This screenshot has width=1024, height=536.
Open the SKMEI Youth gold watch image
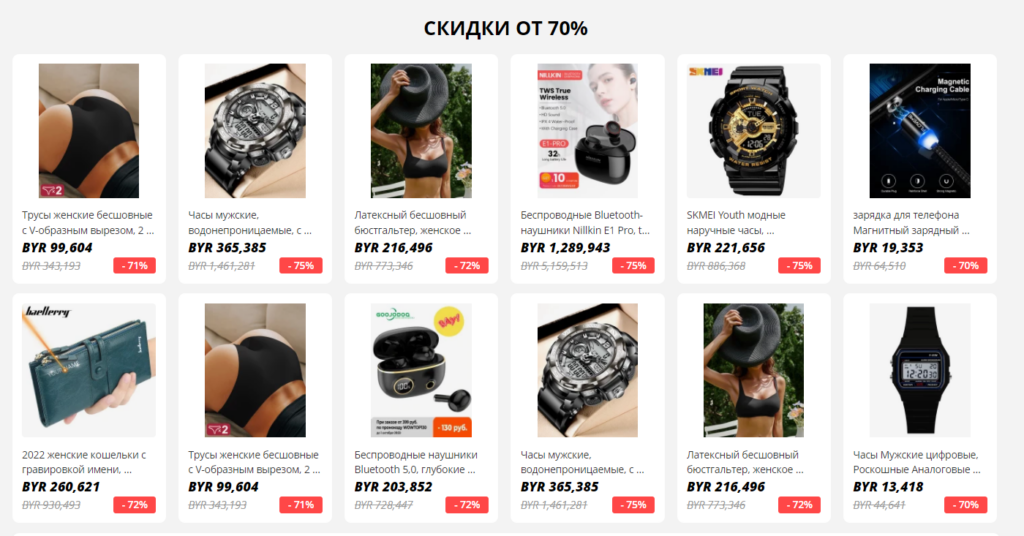click(754, 131)
